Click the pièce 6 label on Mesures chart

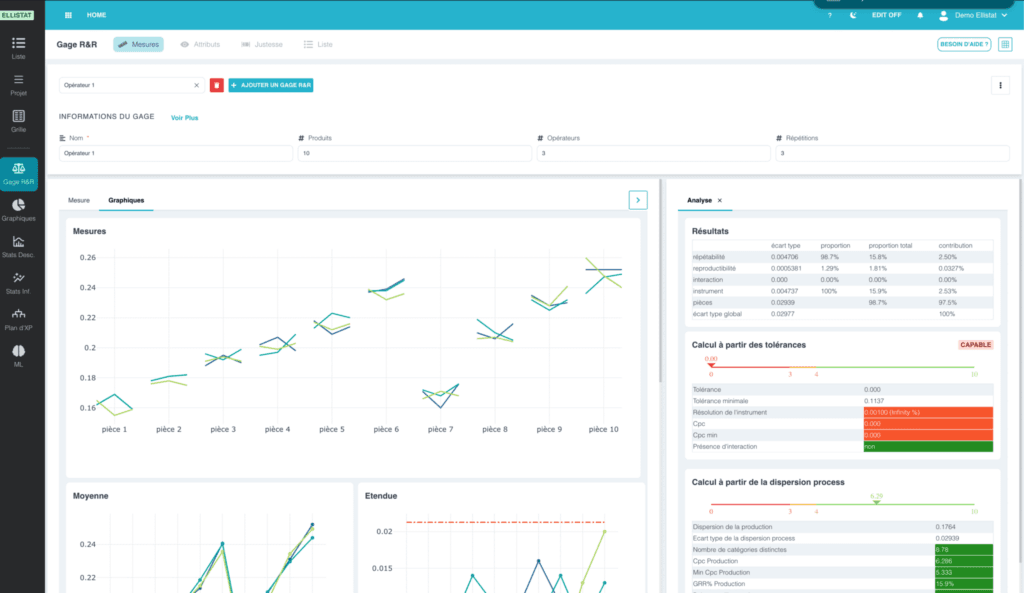[x=386, y=429]
